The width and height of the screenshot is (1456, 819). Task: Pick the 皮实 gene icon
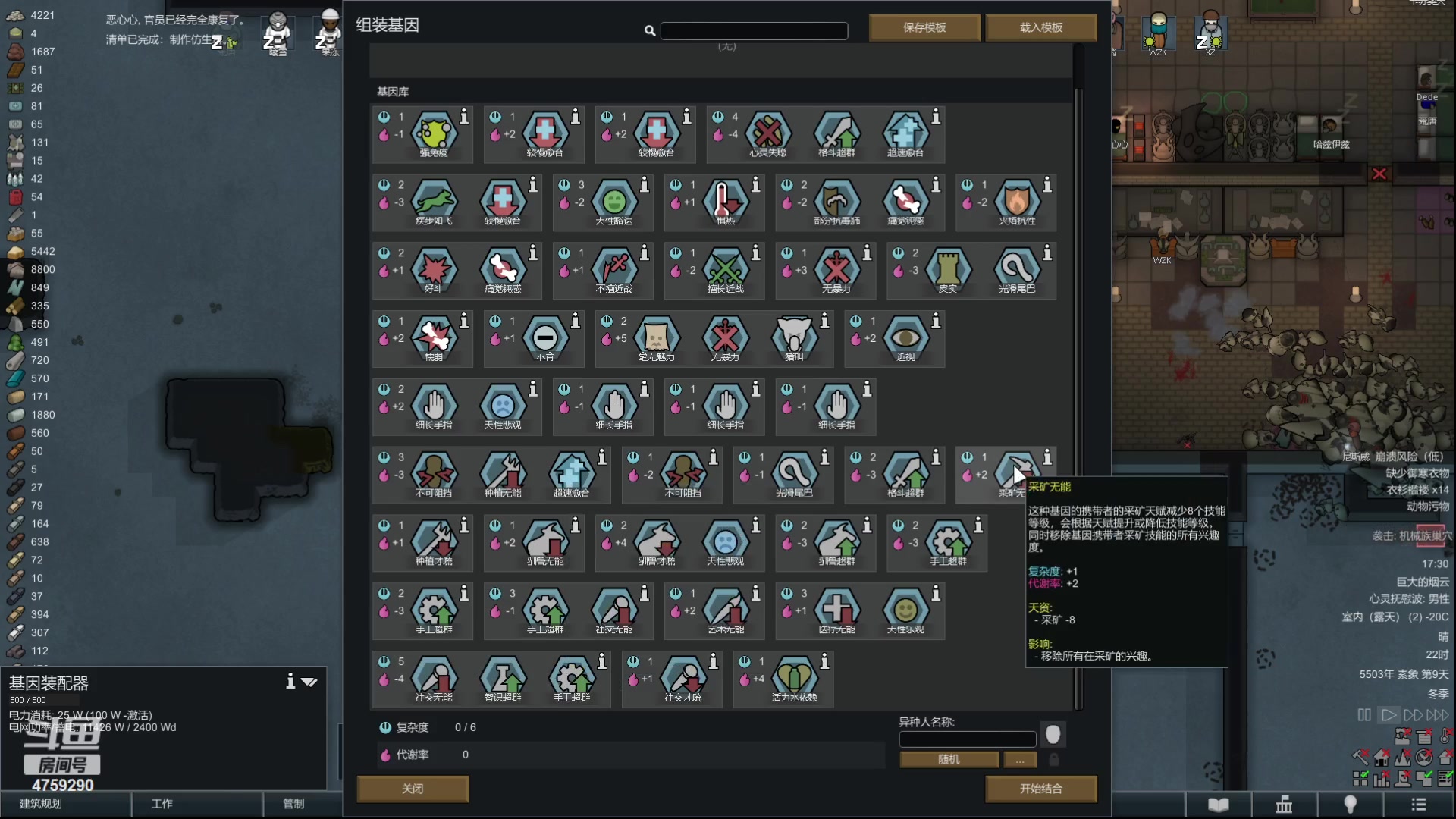click(948, 269)
